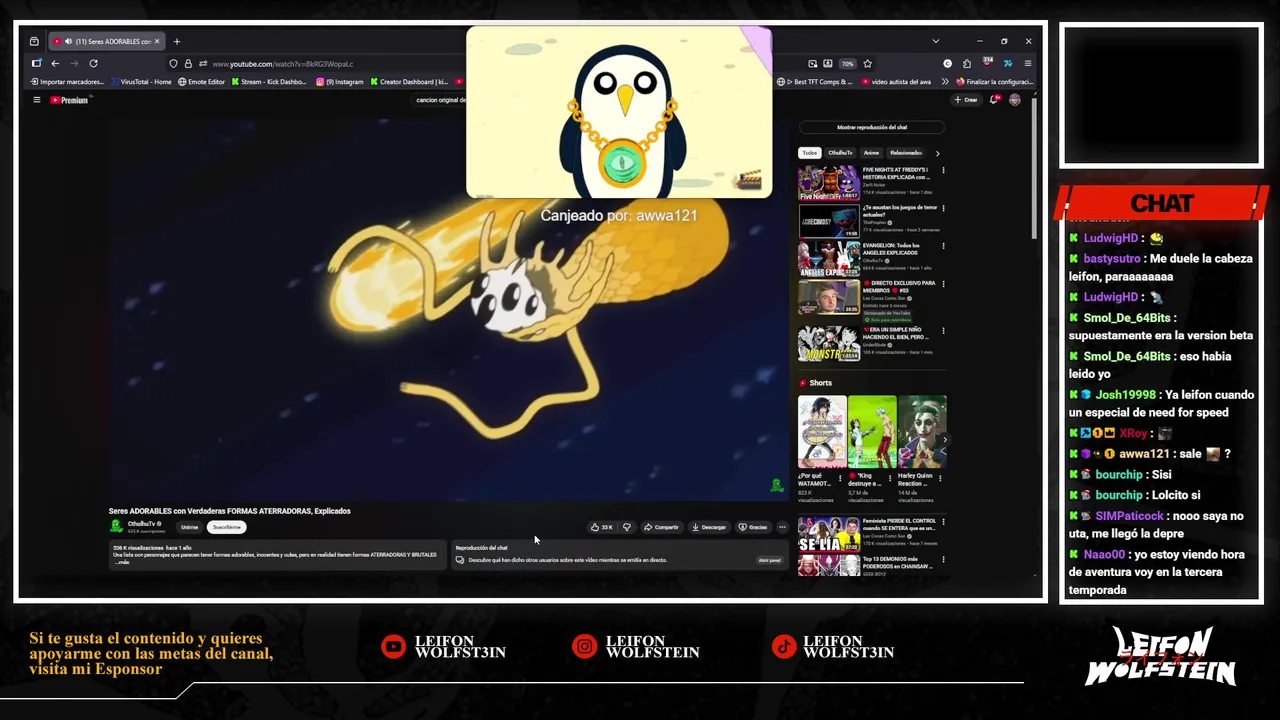
Task: Click the Finalizar la configuración item
Action: 995,82
